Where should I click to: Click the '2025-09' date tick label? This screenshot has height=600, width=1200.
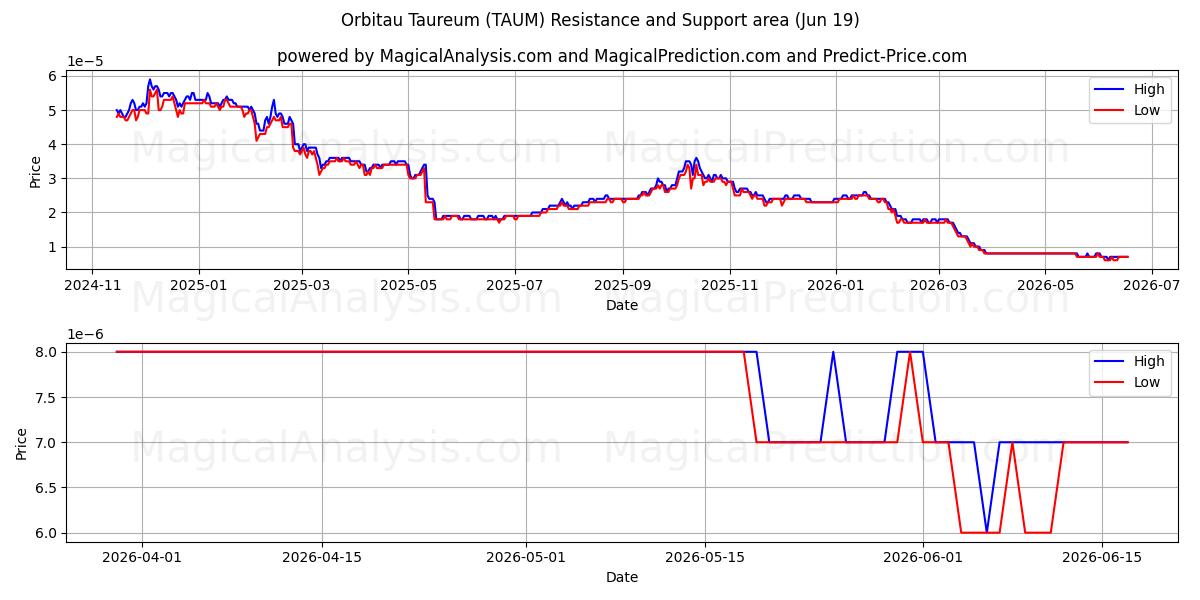click(x=622, y=287)
